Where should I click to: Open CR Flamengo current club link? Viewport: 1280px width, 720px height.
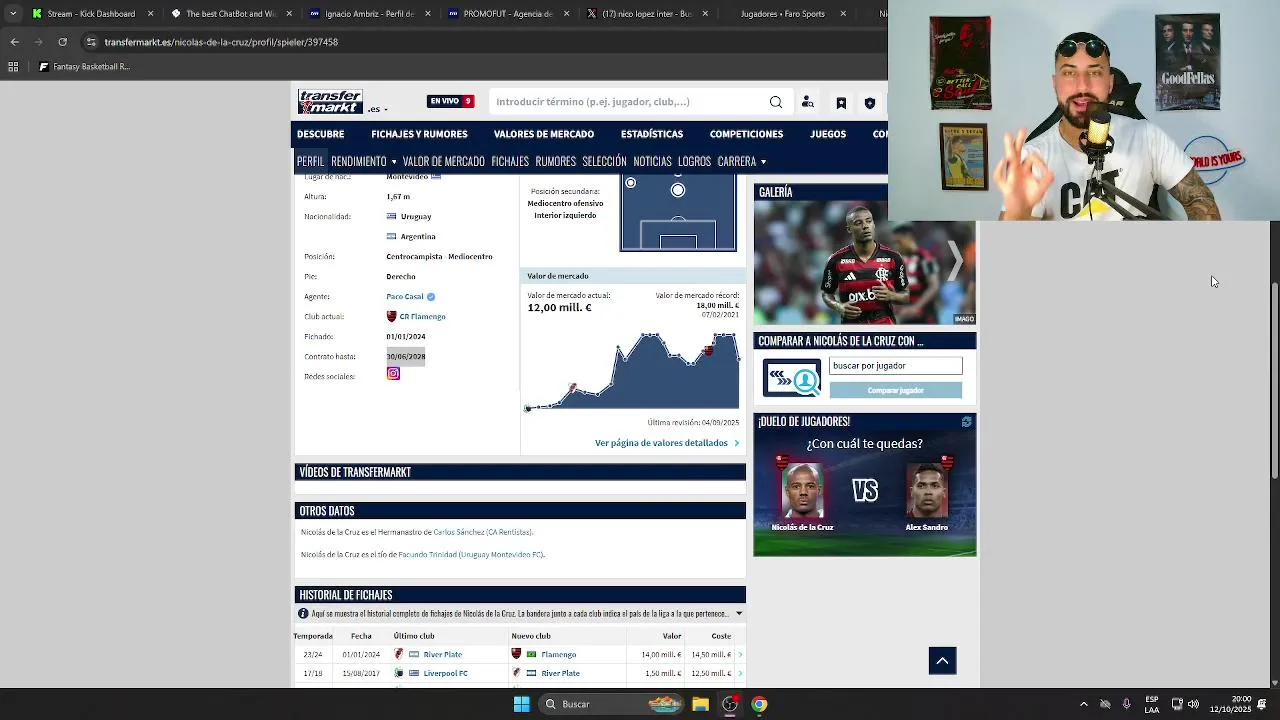(422, 317)
